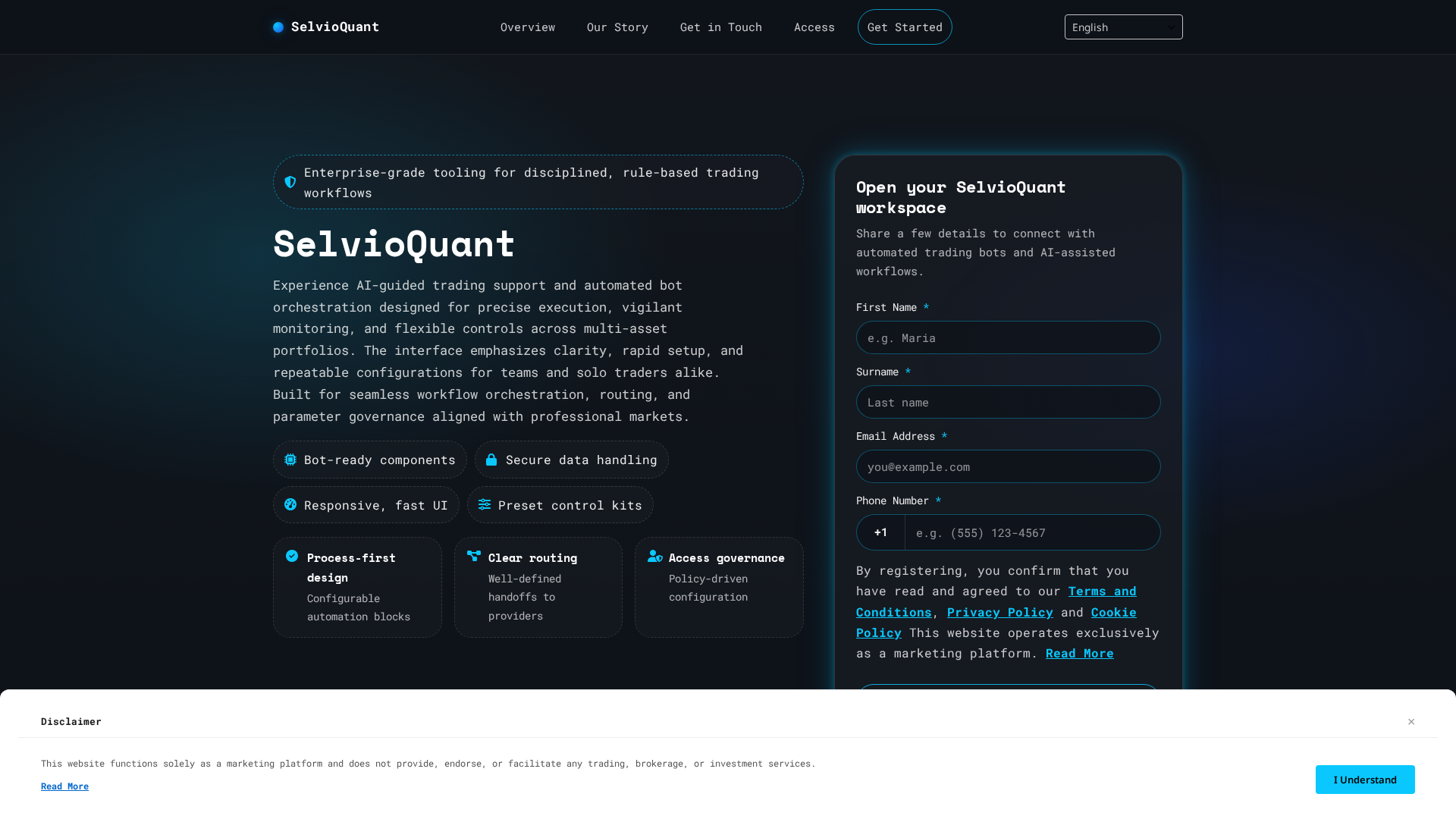
Task: Select Overview in the navigation bar
Action: [527, 27]
